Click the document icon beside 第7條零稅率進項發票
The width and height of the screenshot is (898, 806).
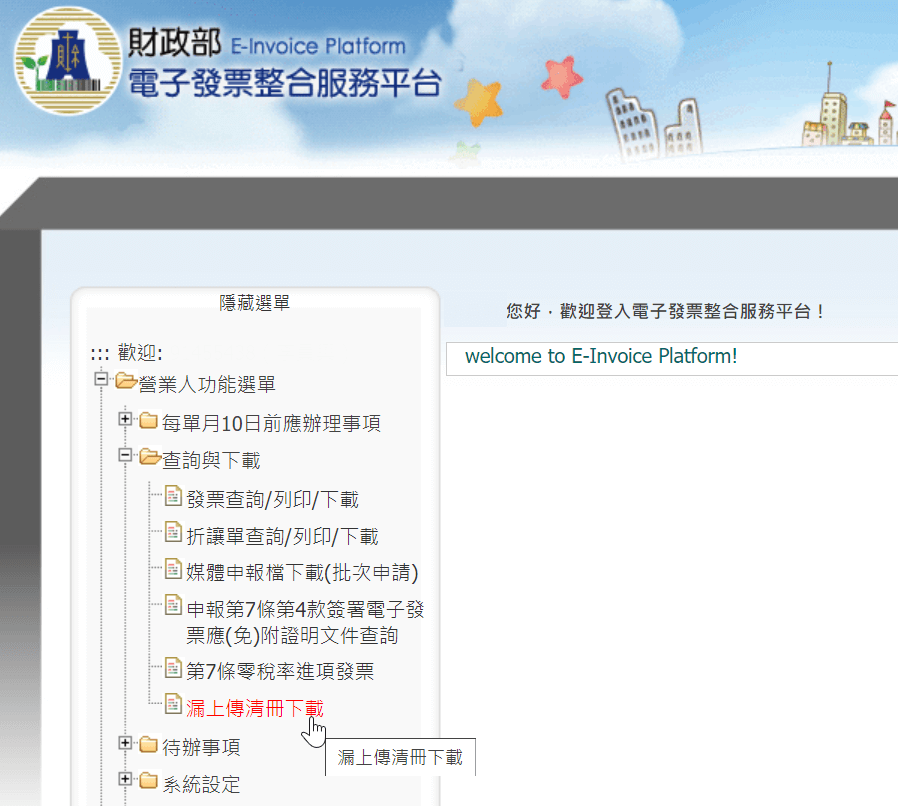173,668
